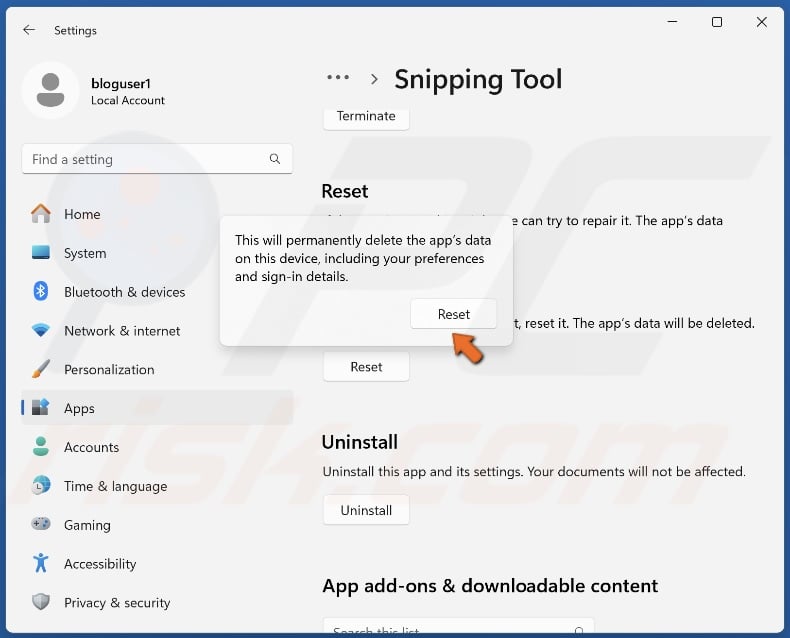790x638 pixels.
Task: Open Accounts settings
Action: [157, 447]
